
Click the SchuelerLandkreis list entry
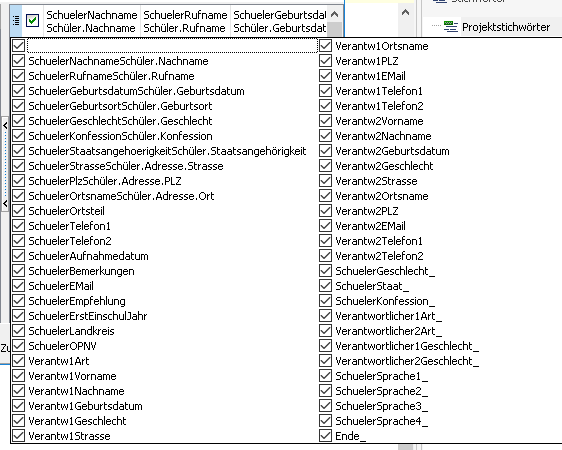(x=71, y=331)
